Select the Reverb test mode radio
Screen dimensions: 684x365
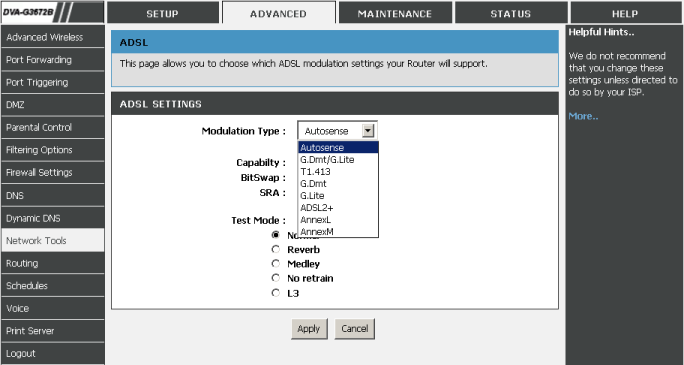[x=275, y=249]
